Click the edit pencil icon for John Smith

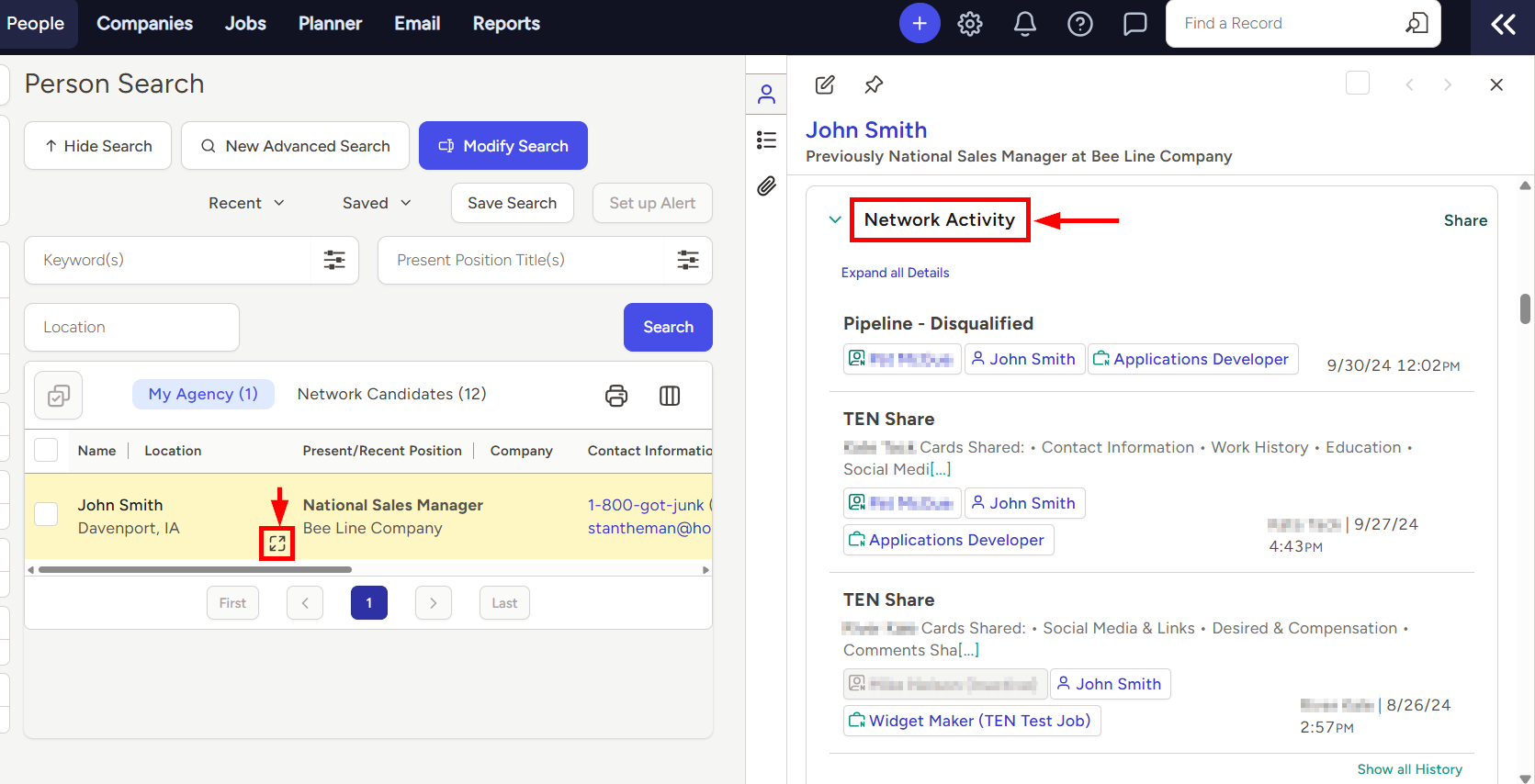point(825,84)
